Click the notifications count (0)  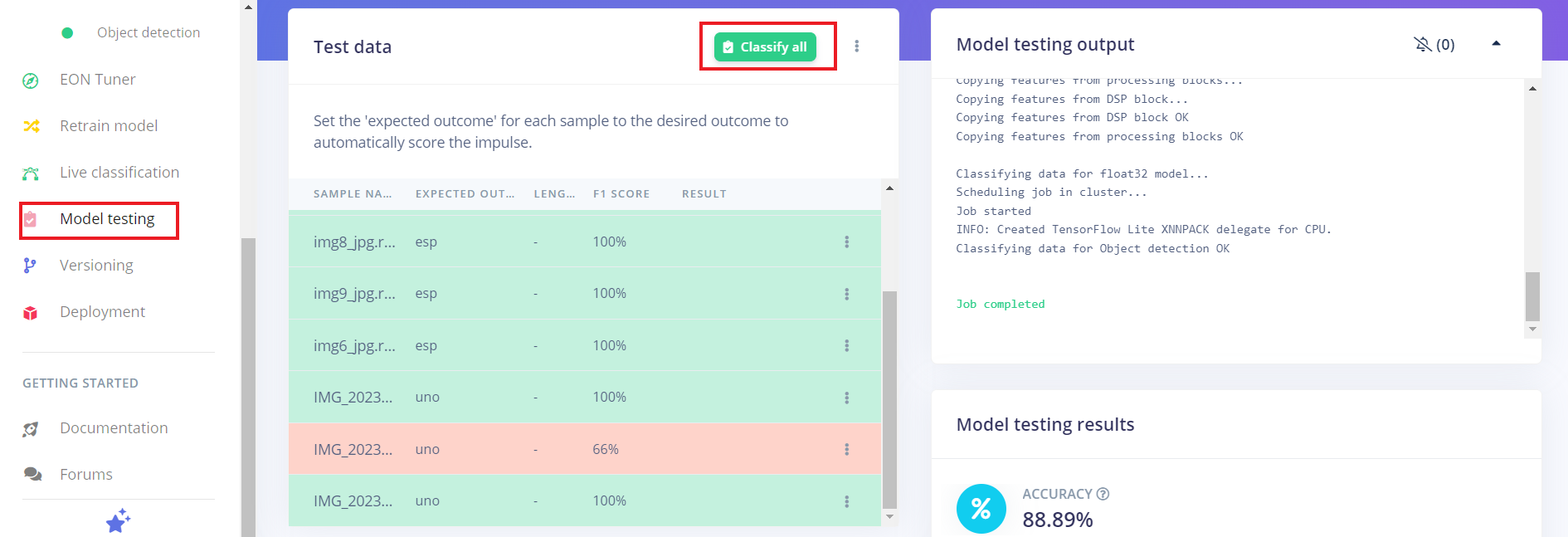click(1445, 45)
